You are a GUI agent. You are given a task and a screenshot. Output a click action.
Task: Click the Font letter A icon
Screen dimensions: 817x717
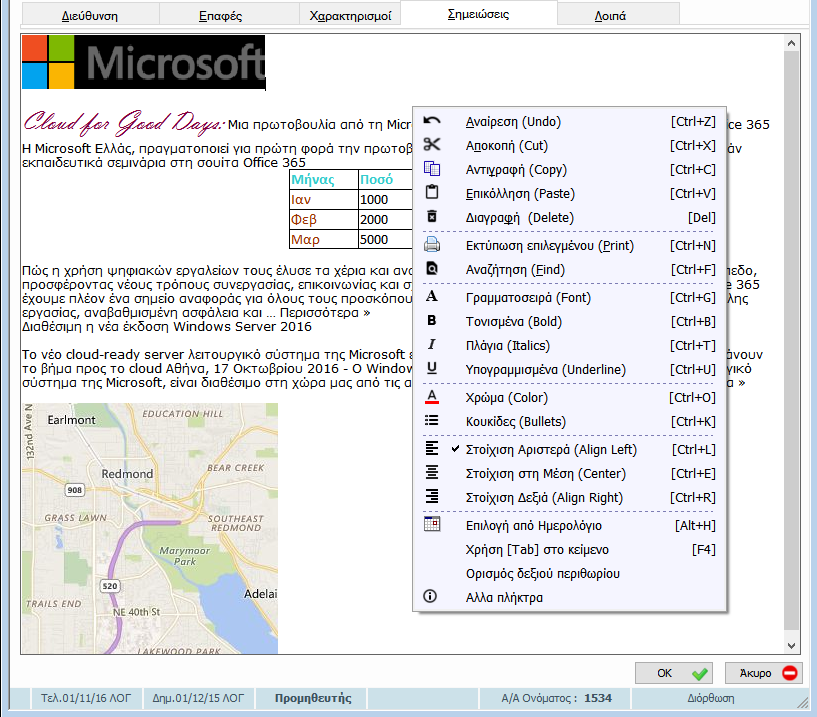click(x=432, y=296)
